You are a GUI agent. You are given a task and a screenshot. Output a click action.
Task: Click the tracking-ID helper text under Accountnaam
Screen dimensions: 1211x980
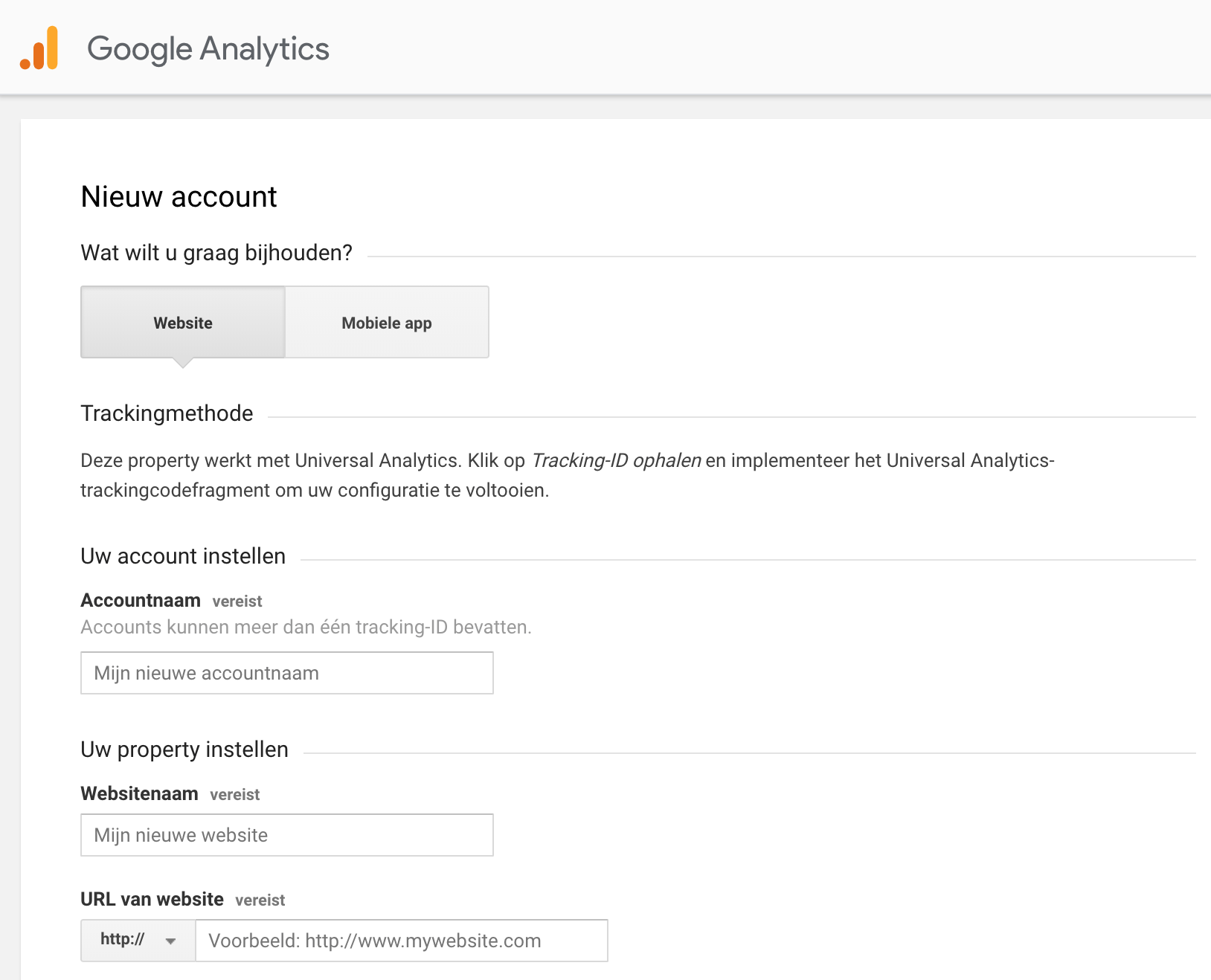point(306,627)
